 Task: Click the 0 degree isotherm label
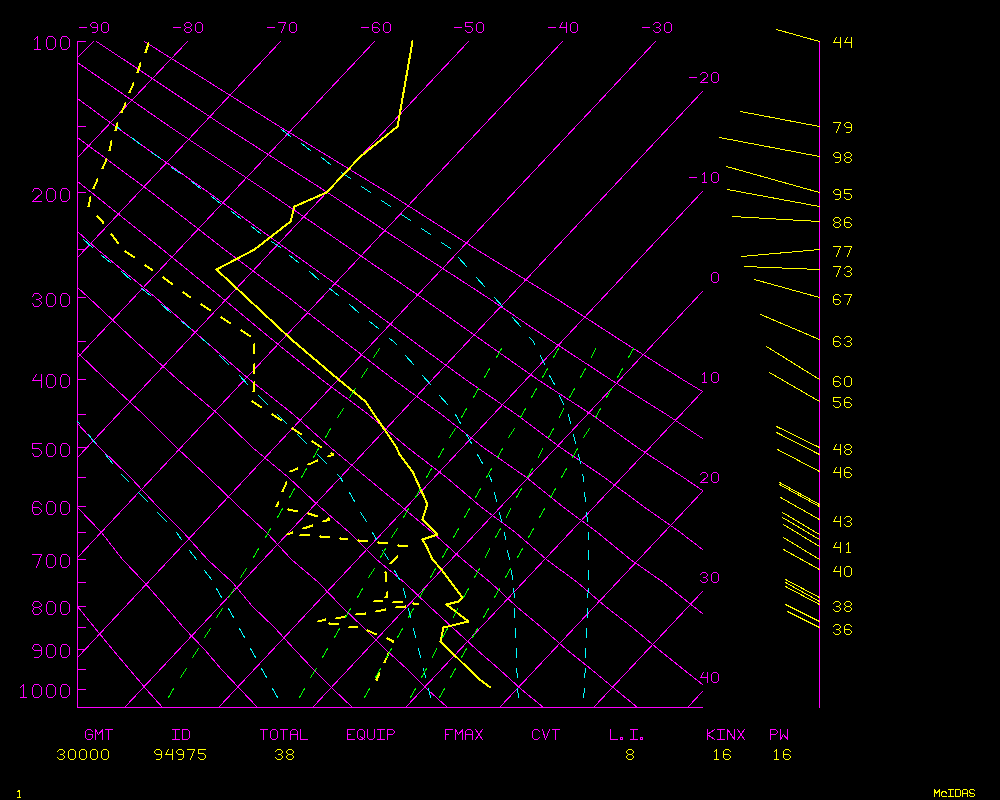point(714,278)
